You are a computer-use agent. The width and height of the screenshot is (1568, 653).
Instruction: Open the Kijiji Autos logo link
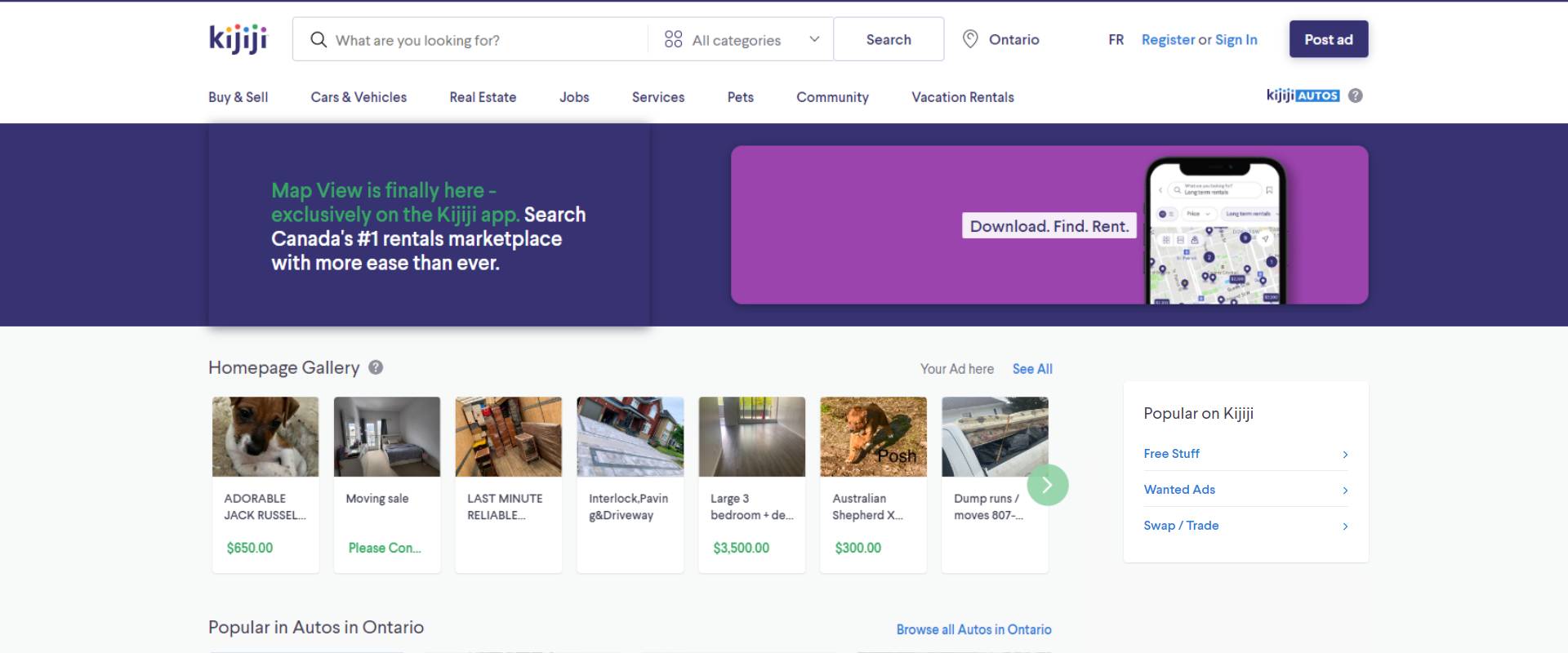1302,96
